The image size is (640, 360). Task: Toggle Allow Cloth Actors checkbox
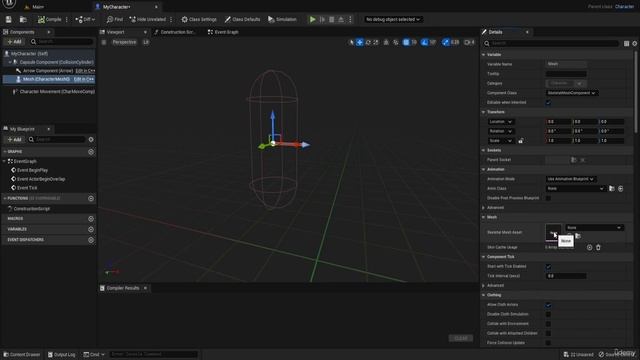point(548,305)
